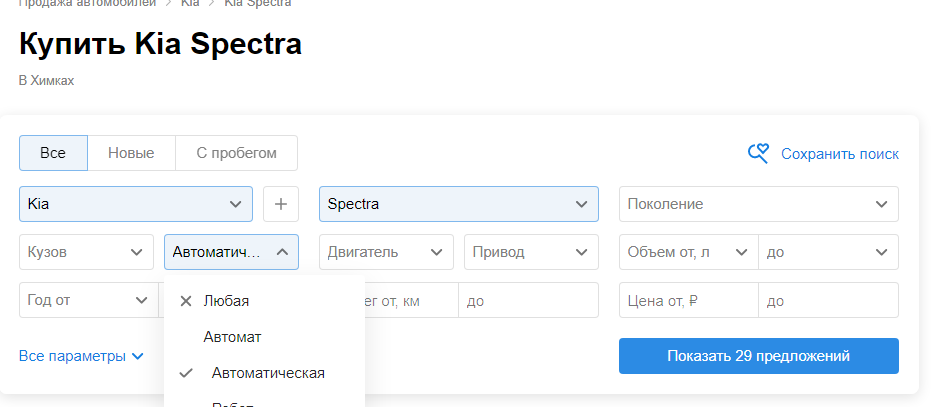Screen dimensions: 931x407
Task: Open the engine volume до dropdown
Action: (829, 252)
